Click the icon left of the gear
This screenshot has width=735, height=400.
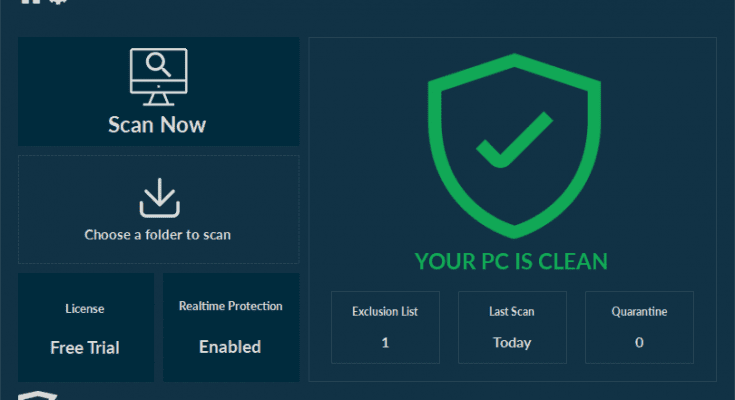pyautogui.click(x=31, y=2)
